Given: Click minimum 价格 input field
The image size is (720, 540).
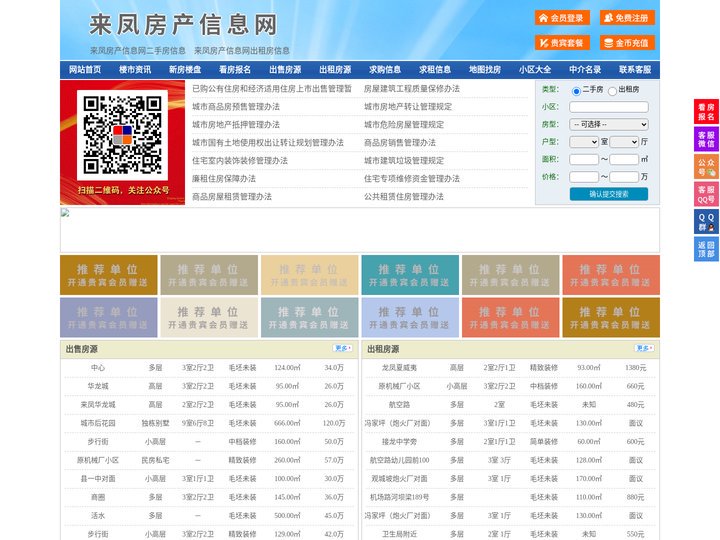Looking at the screenshot, I should pyautogui.click(x=584, y=177).
